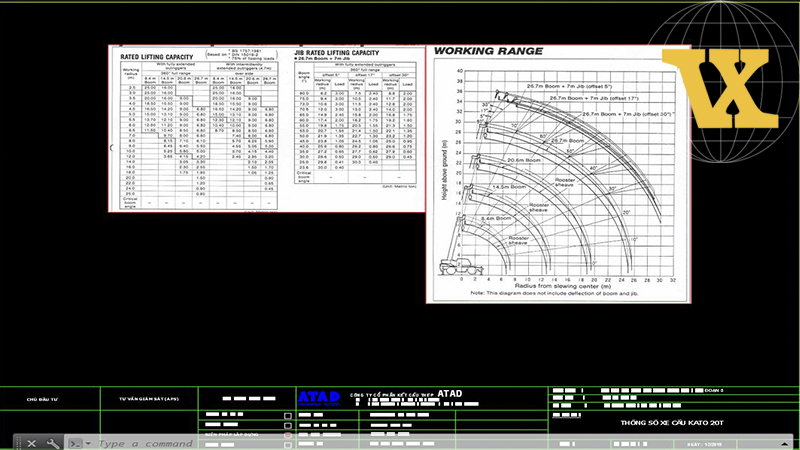Select the 'WORKING RANGE' heading text
This screenshot has width=800, height=450.
(488, 51)
